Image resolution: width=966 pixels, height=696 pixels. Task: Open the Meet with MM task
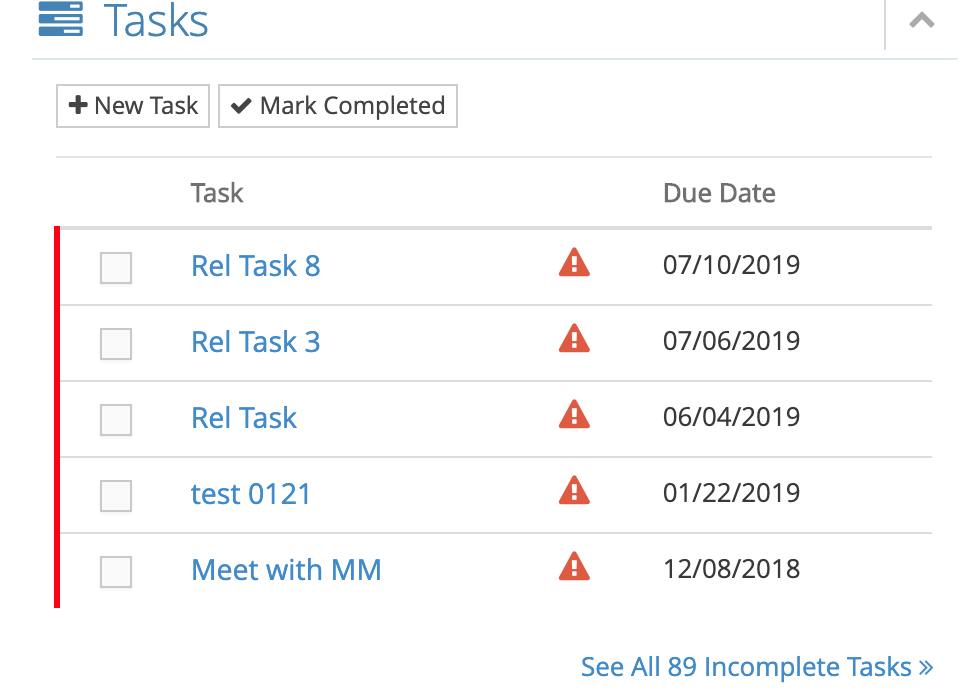[286, 570]
